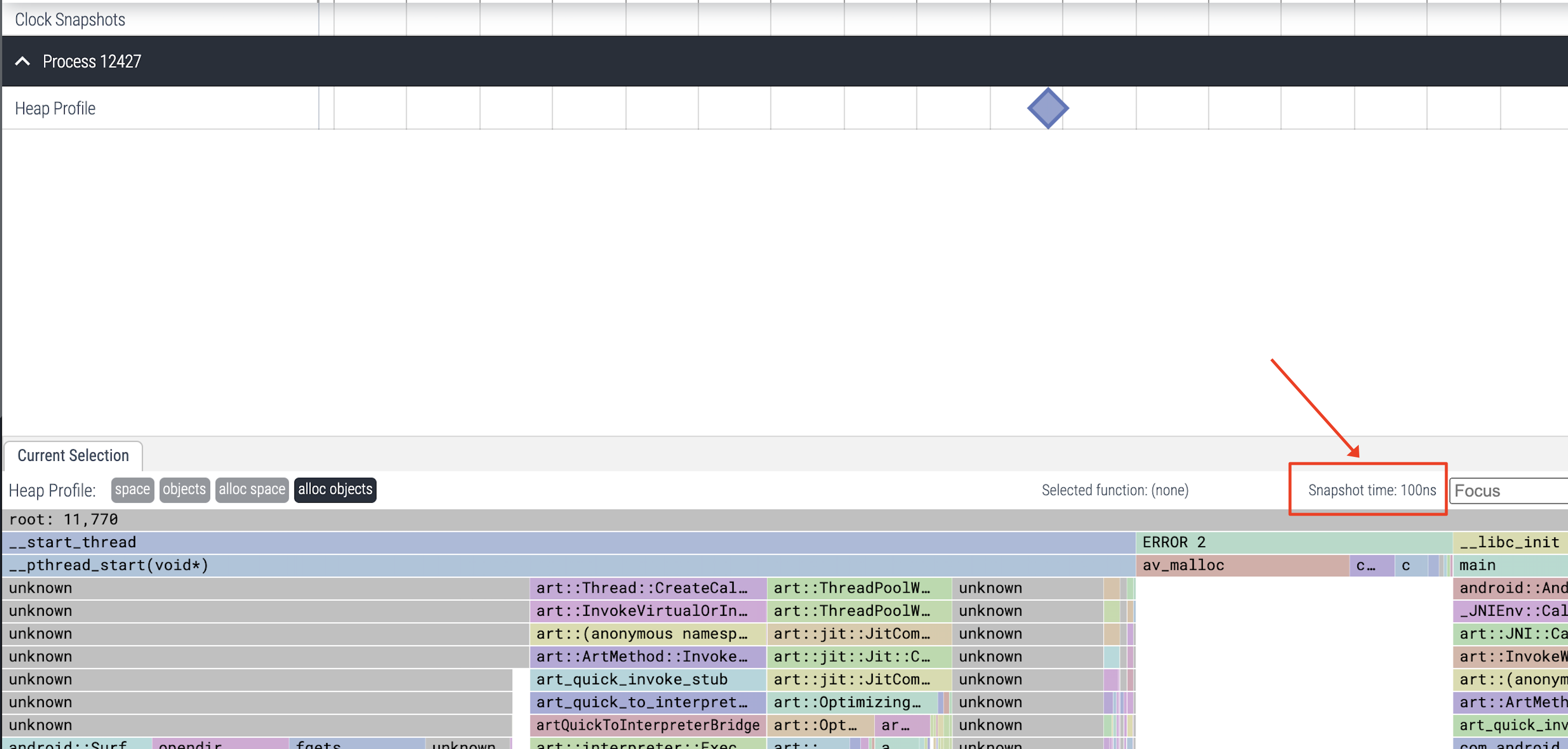Toggle the "alloc space" view

[252, 489]
